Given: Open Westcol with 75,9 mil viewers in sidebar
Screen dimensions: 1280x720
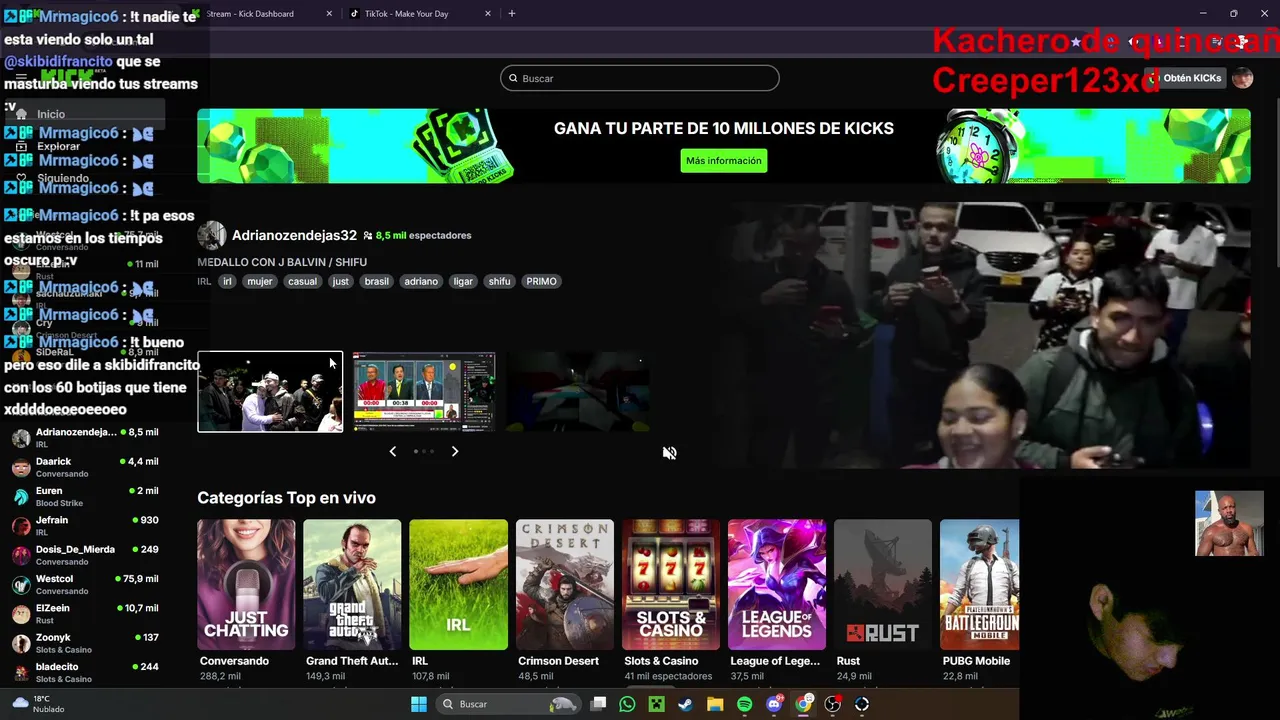Looking at the screenshot, I should pos(85,584).
